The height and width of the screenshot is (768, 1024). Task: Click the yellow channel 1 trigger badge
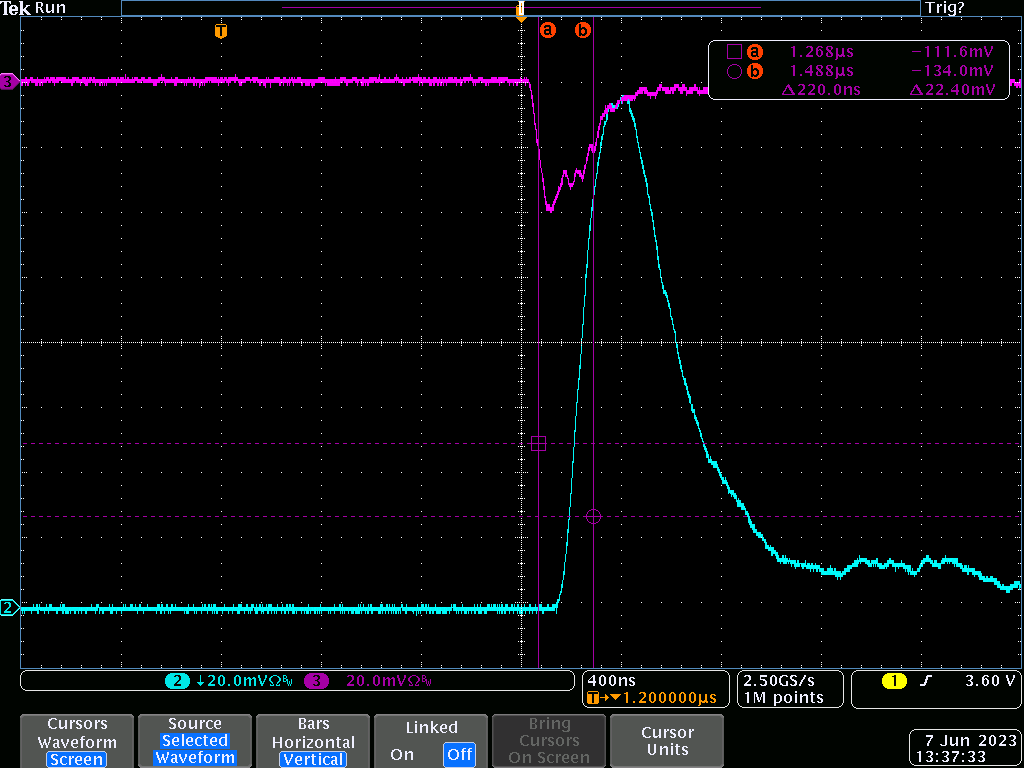tap(893, 681)
